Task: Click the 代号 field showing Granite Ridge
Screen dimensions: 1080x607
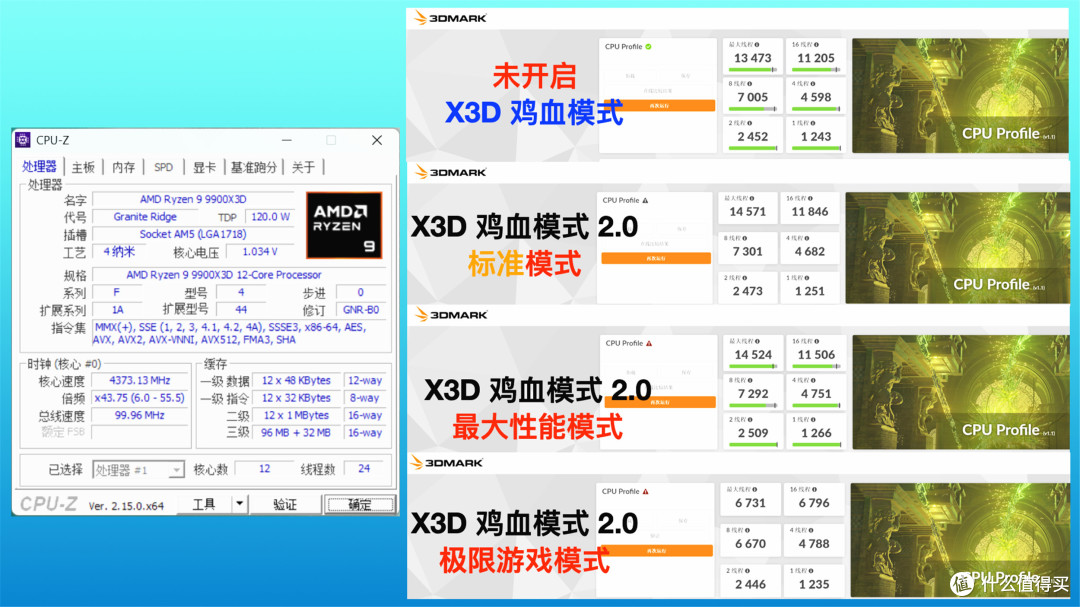Action: (145, 216)
